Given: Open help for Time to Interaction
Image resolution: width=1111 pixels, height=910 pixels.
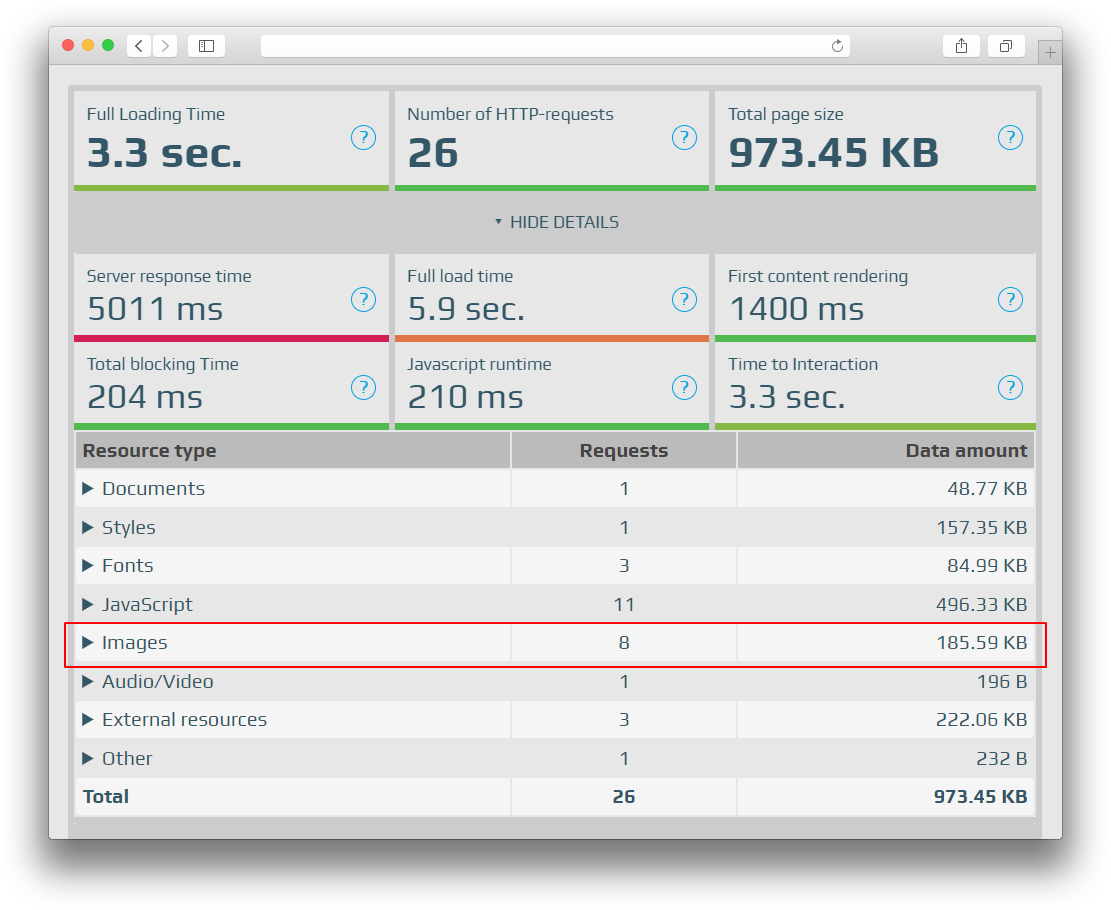Looking at the screenshot, I should tap(1010, 387).
